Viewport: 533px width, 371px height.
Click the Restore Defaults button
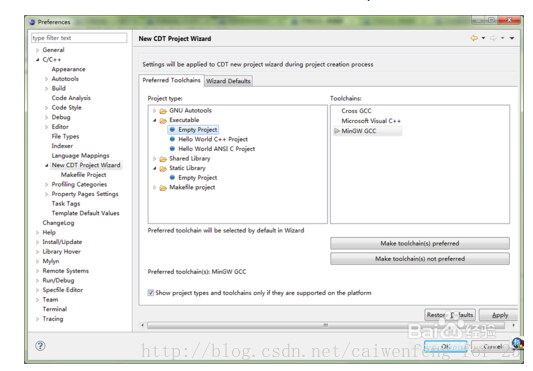(450, 315)
